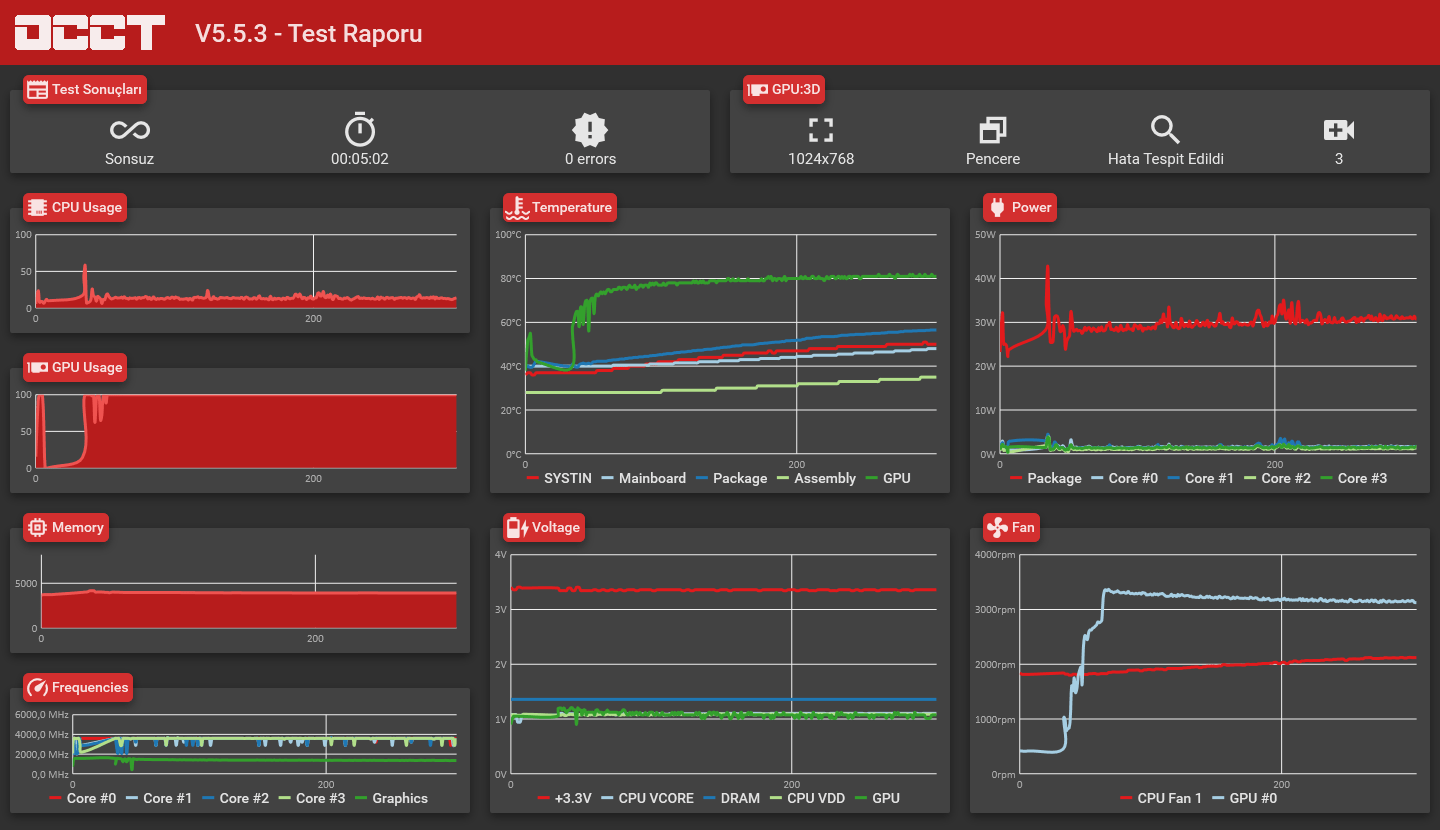Toggle Graphics series in Frequencies legend
Image resolution: width=1440 pixels, height=830 pixels.
(390, 798)
